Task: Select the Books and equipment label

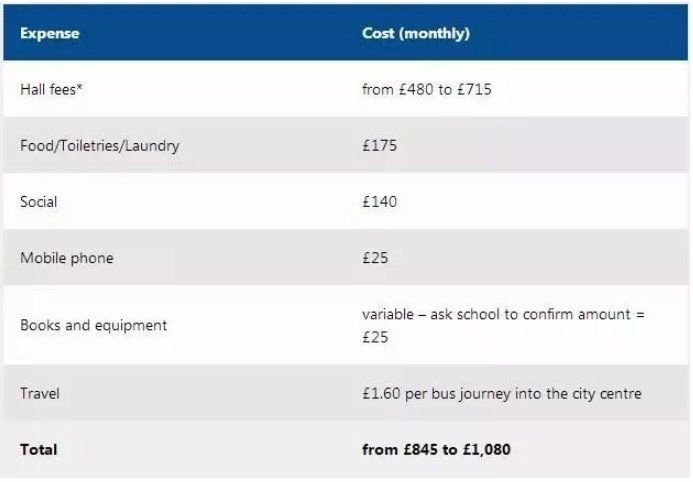Action: point(94,326)
